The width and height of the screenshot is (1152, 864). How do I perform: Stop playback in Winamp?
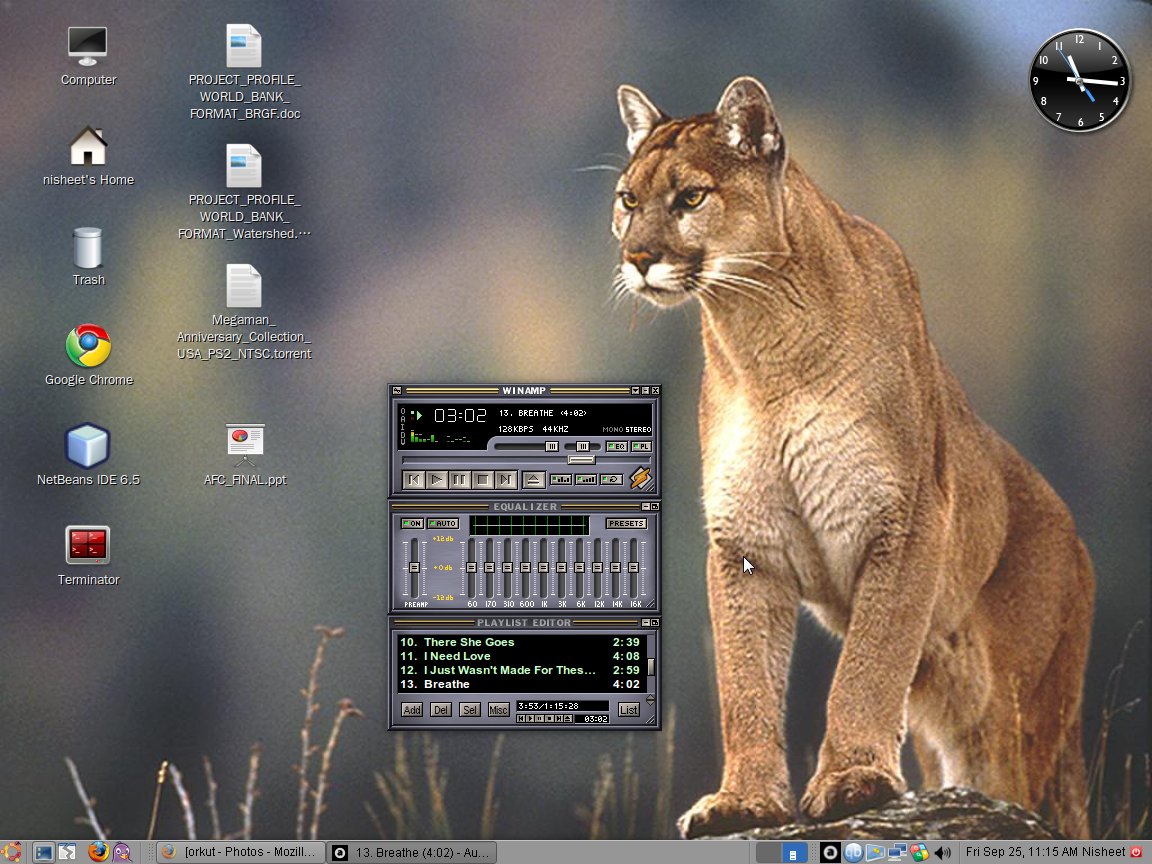483,480
